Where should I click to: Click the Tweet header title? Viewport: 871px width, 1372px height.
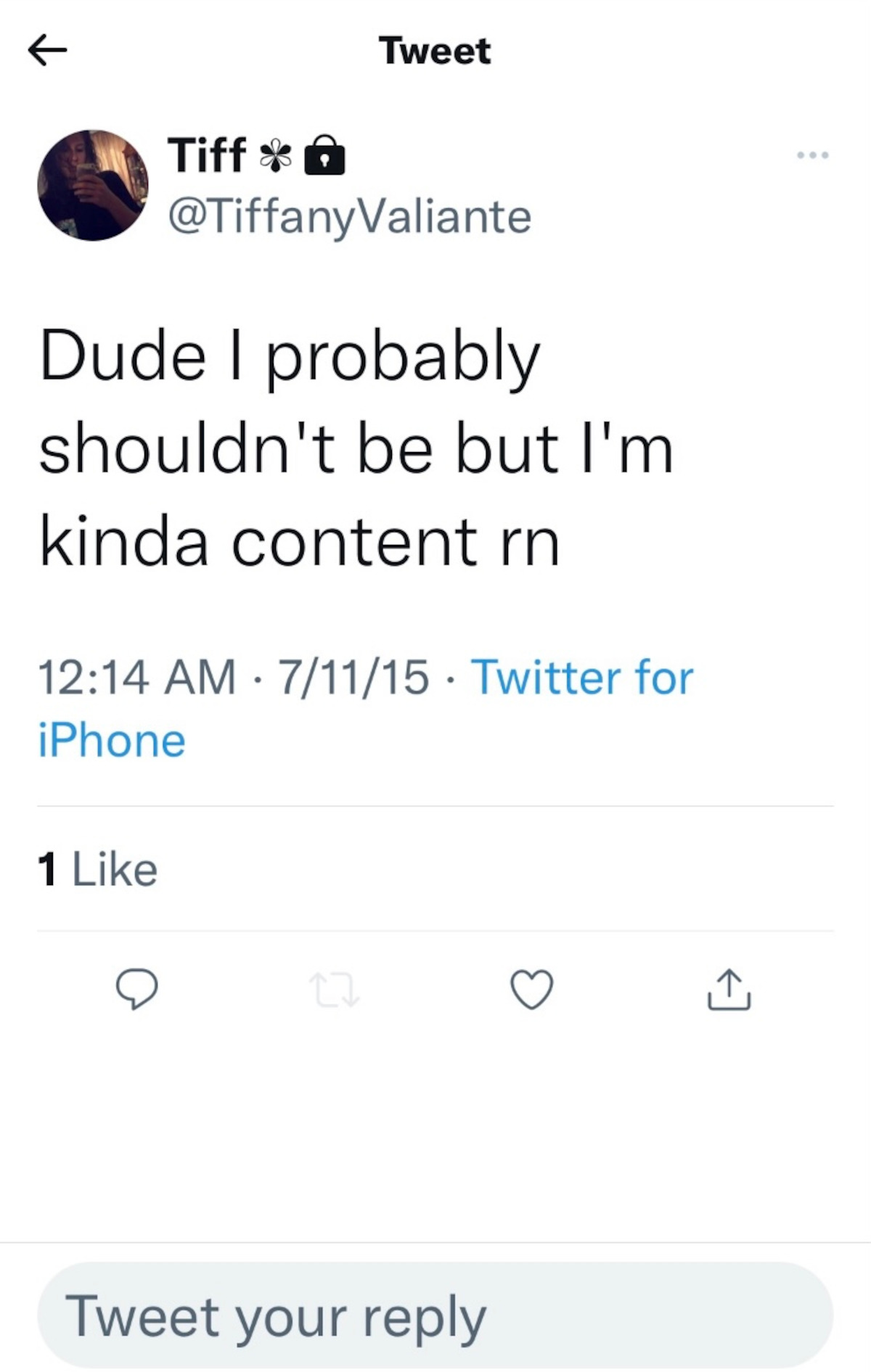[x=435, y=51]
